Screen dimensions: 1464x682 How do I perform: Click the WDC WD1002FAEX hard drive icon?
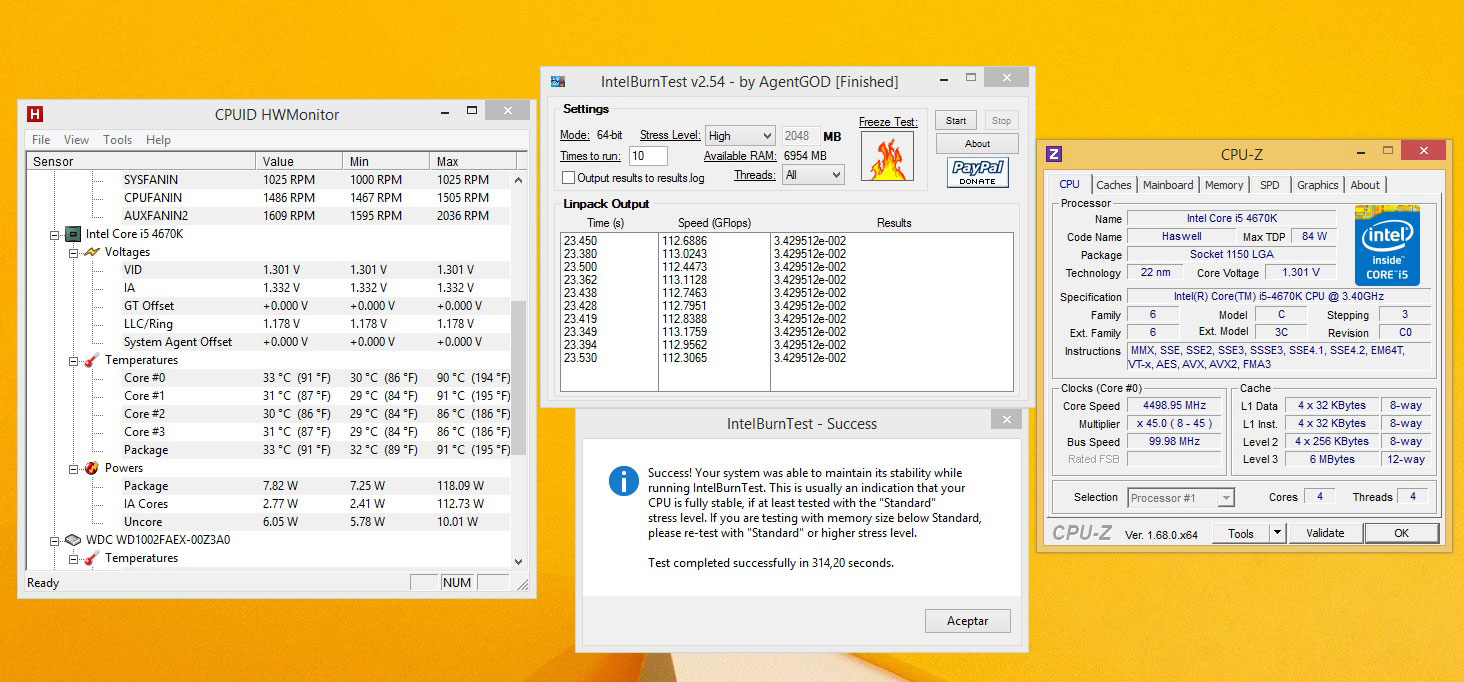tap(73, 540)
